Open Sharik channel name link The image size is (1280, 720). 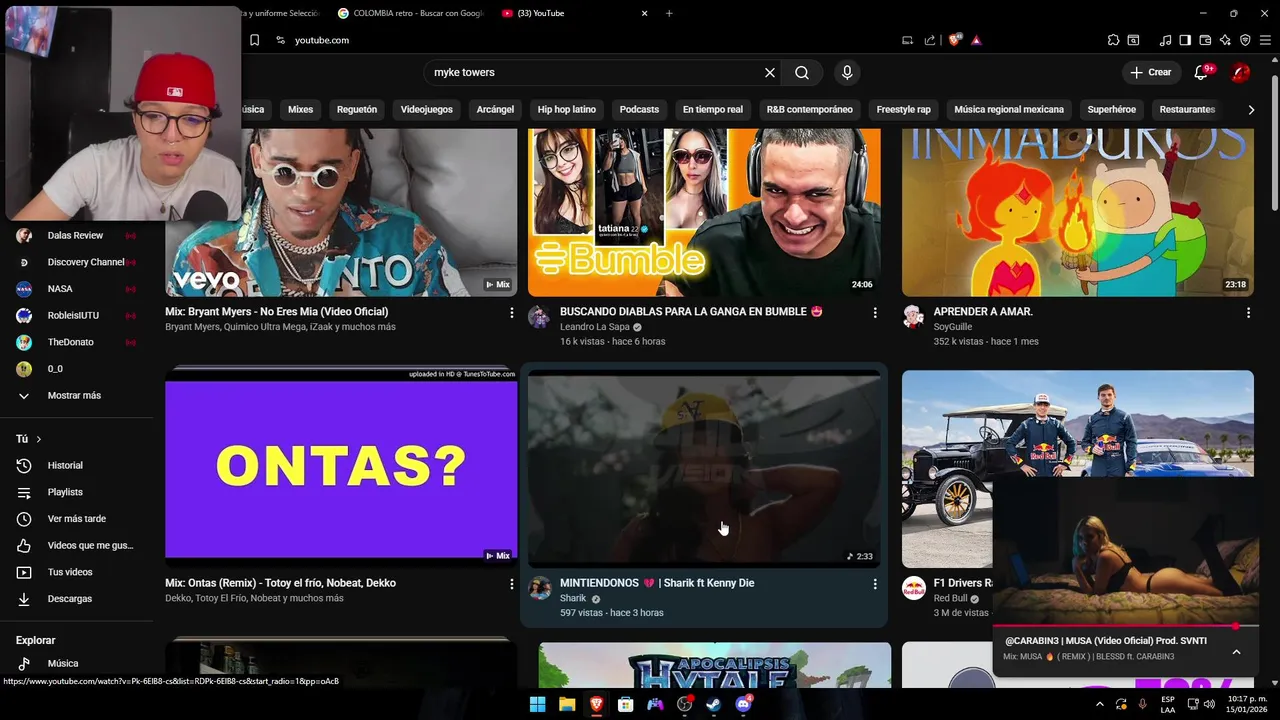573,598
